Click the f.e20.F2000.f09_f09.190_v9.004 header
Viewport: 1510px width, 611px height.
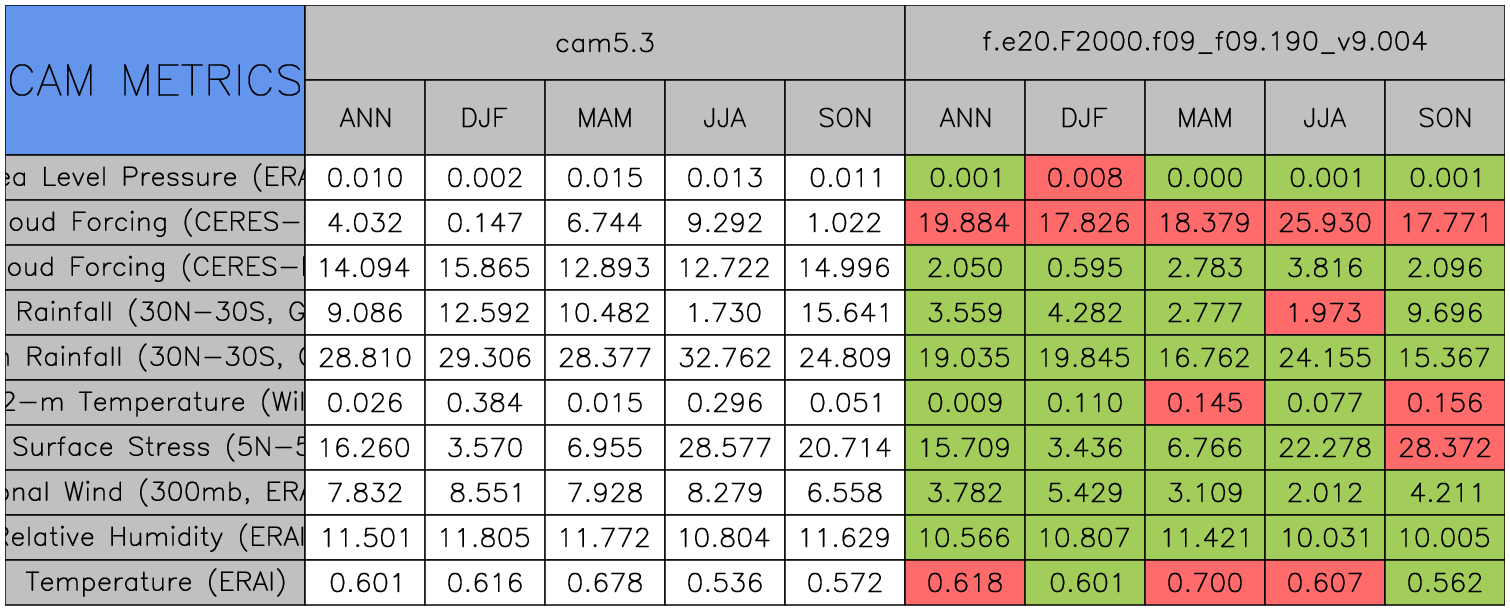tap(1205, 43)
